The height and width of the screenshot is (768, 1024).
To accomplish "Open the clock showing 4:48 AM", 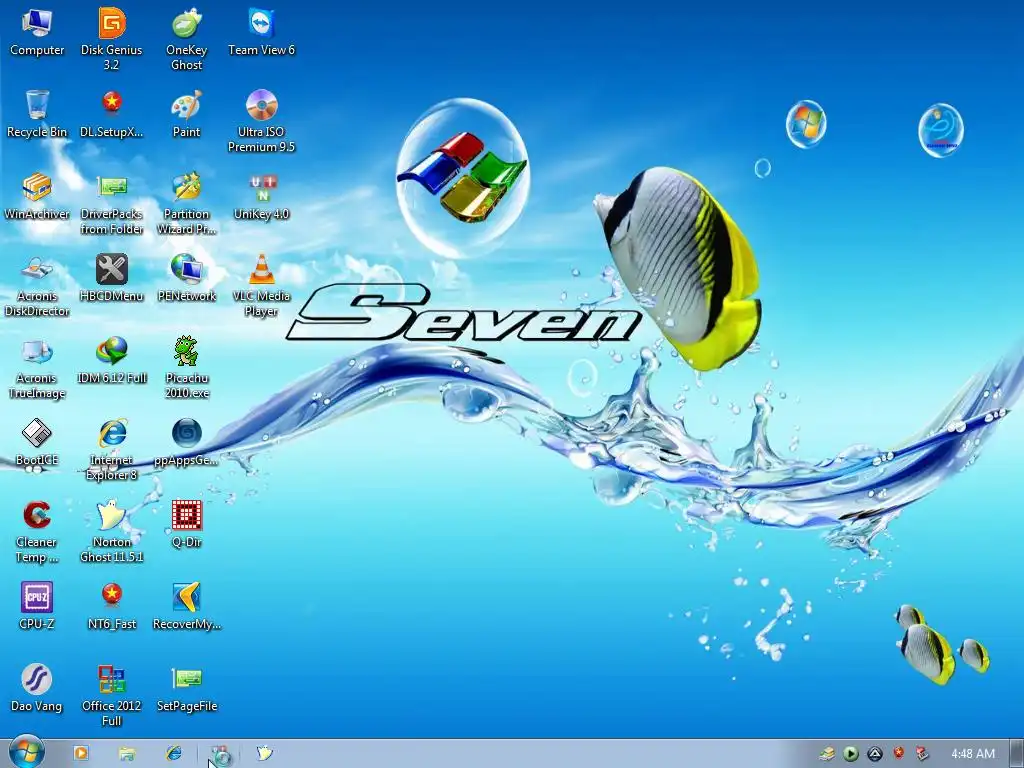I will click(973, 754).
